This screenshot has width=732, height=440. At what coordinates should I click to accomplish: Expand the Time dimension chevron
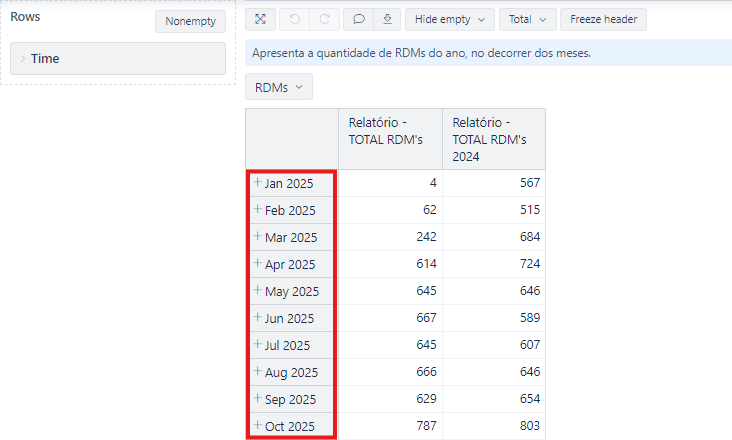coord(22,59)
